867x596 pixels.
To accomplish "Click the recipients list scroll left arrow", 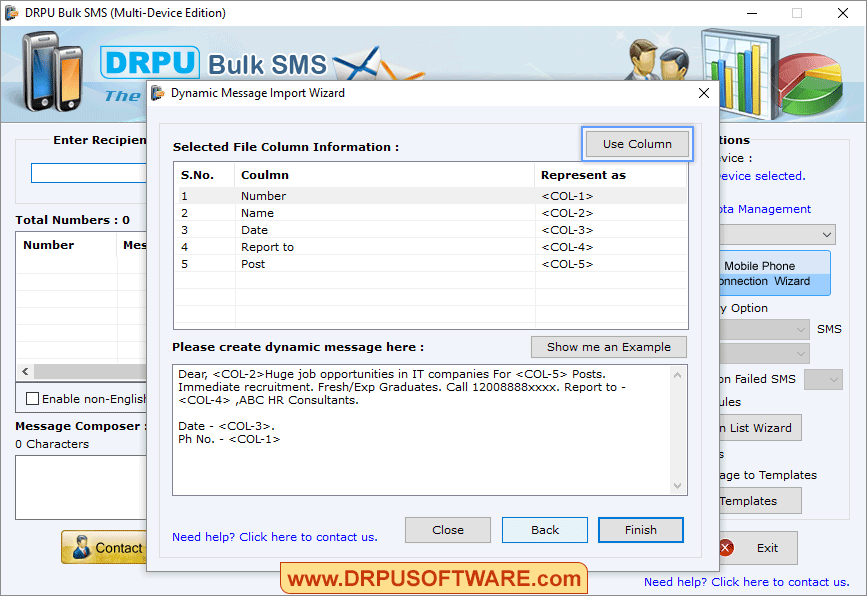I will coord(25,371).
